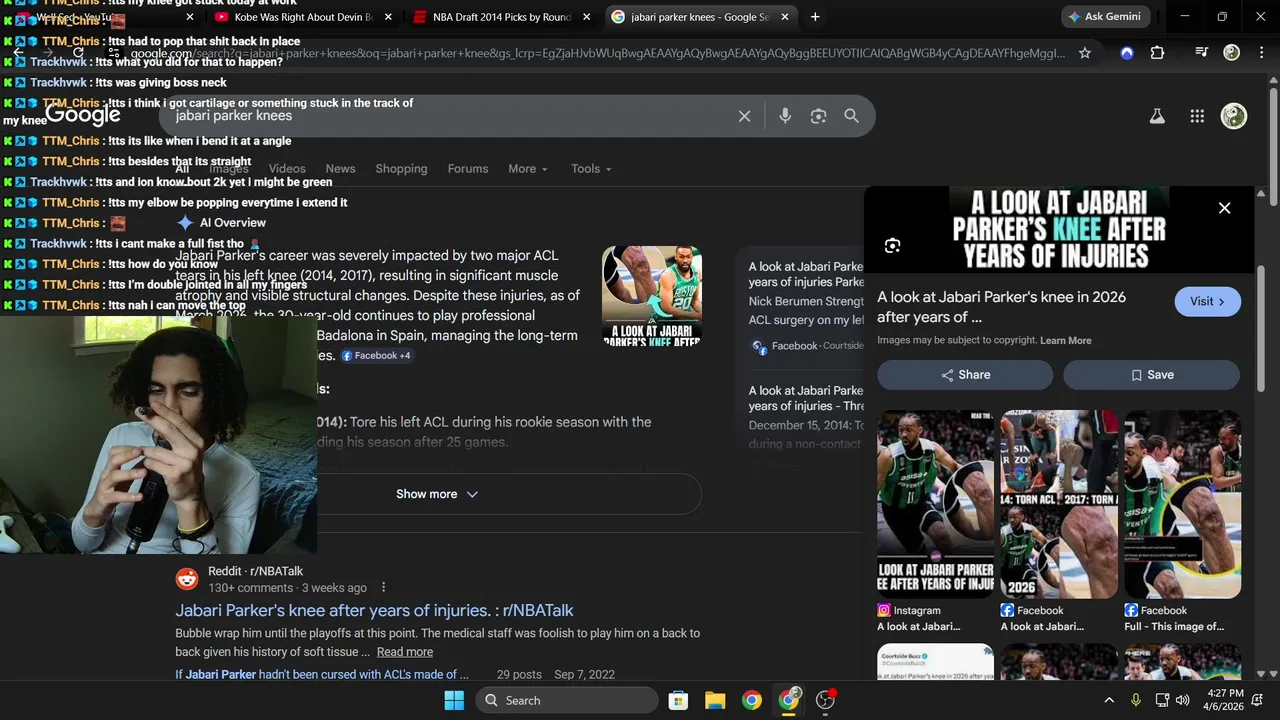The width and height of the screenshot is (1280, 720).
Task: Open the blue circular extension icon
Action: tap(1127, 53)
